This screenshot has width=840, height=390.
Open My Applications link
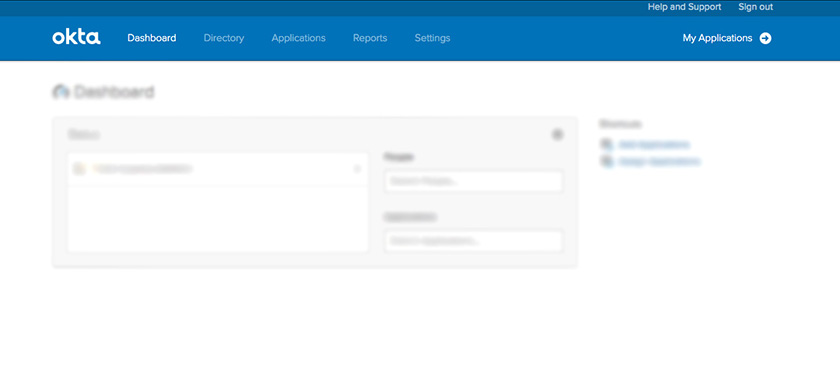[x=717, y=38]
